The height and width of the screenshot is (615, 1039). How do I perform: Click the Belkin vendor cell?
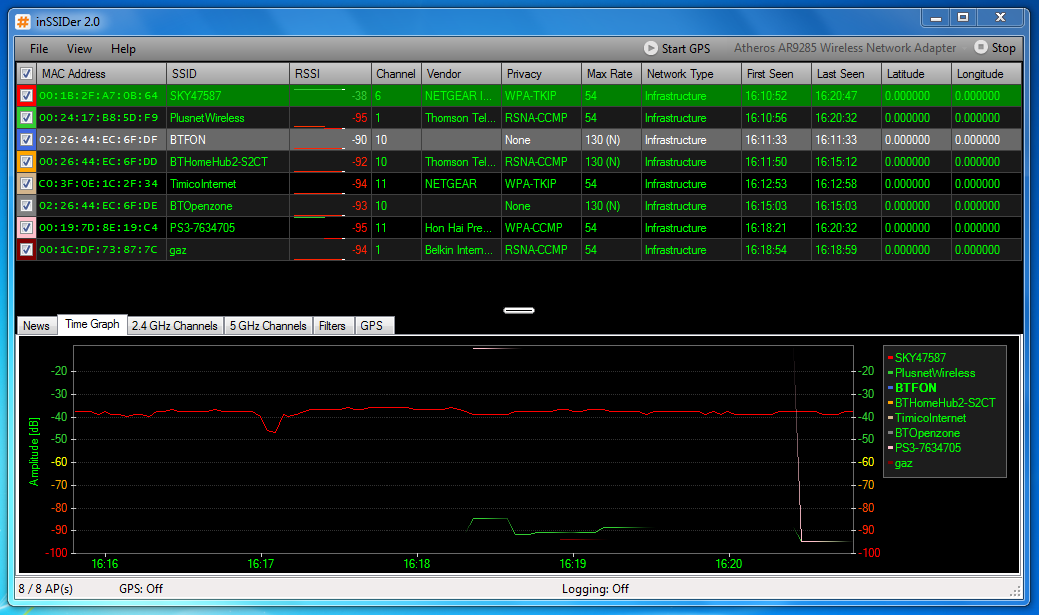(x=461, y=250)
